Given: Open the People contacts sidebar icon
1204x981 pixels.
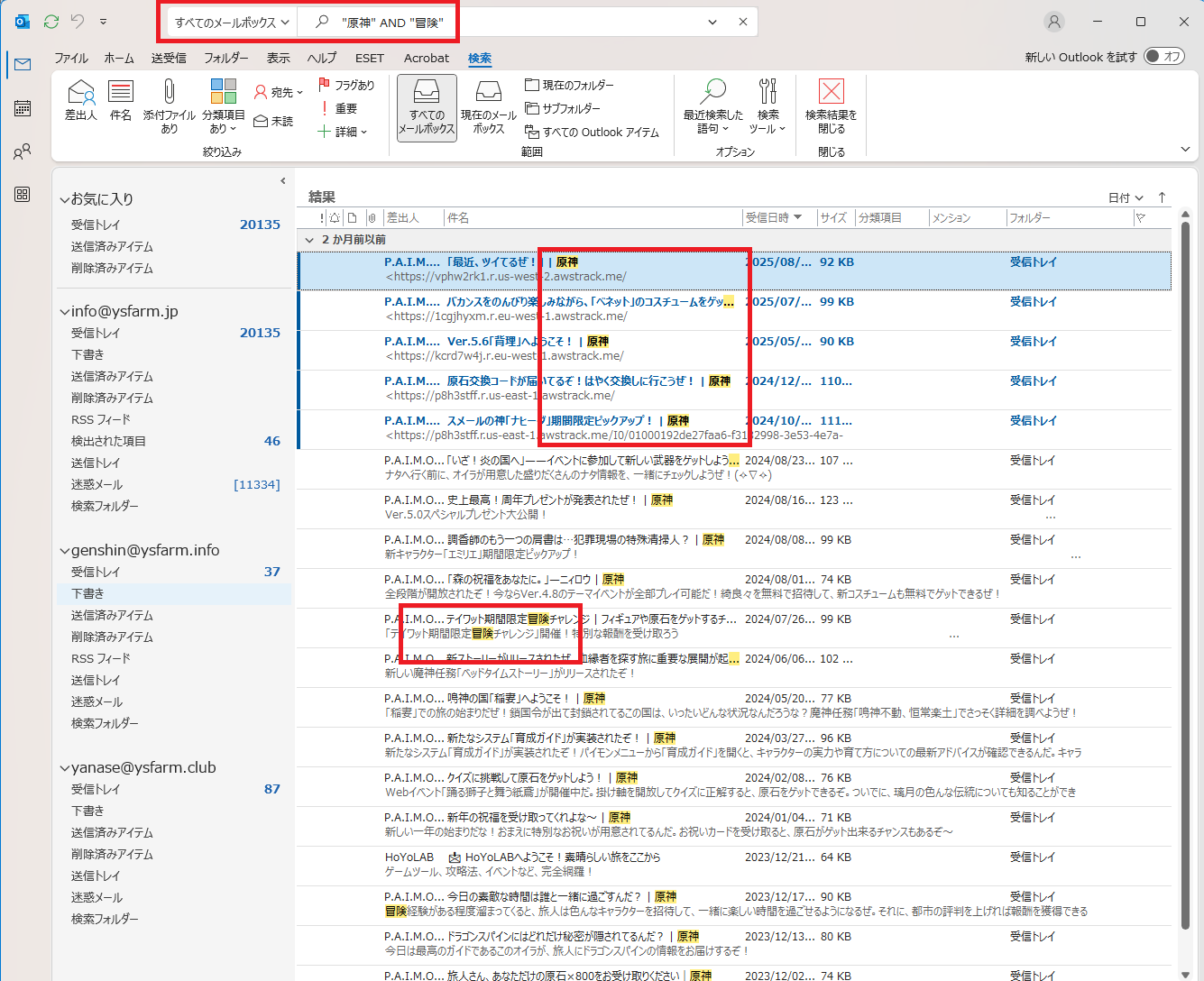Looking at the screenshot, I should click(23, 151).
